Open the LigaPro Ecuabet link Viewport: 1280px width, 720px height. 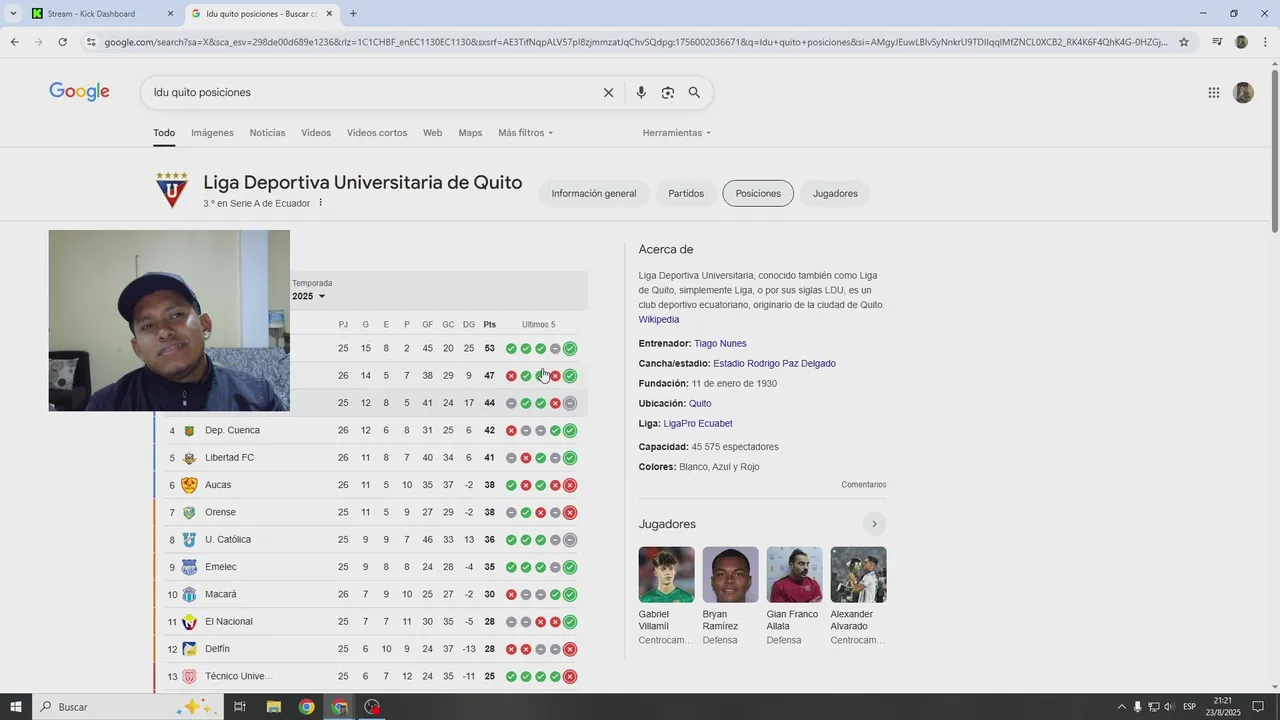[x=698, y=424]
